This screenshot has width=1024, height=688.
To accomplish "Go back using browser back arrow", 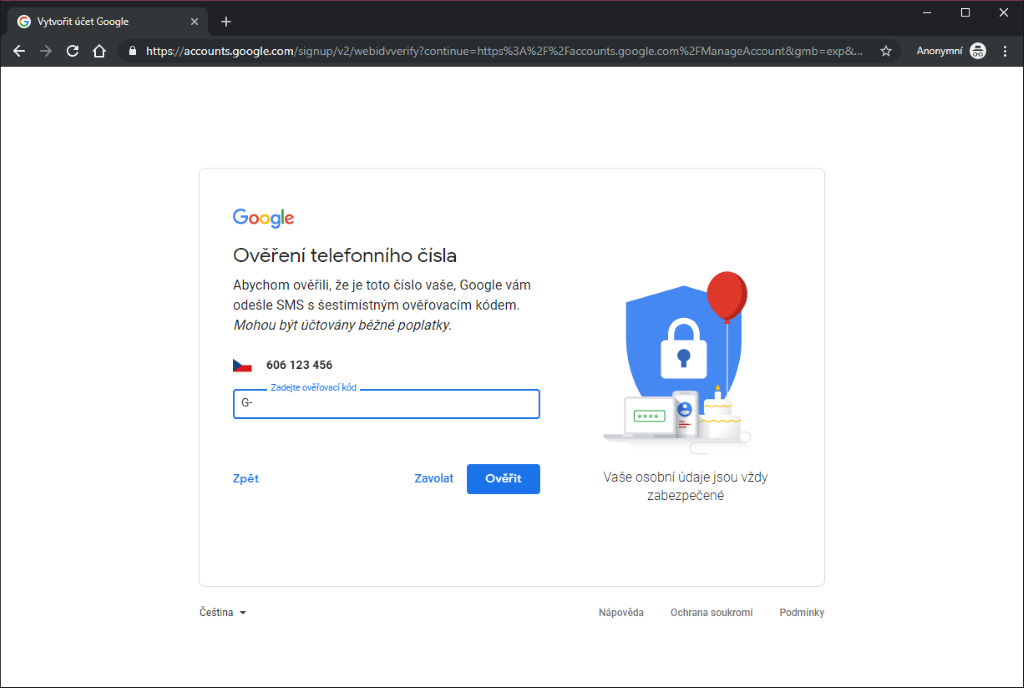I will pyautogui.click(x=19, y=51).
